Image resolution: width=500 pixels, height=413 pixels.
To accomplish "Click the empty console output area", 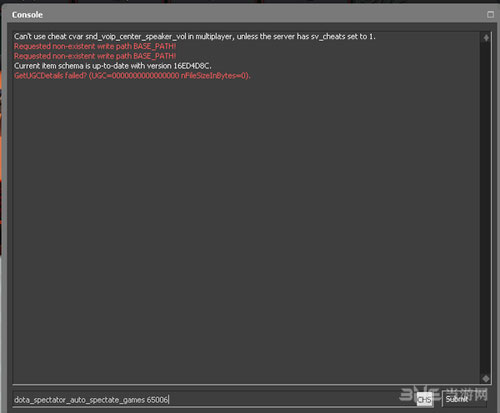I will tap(247, 230).
